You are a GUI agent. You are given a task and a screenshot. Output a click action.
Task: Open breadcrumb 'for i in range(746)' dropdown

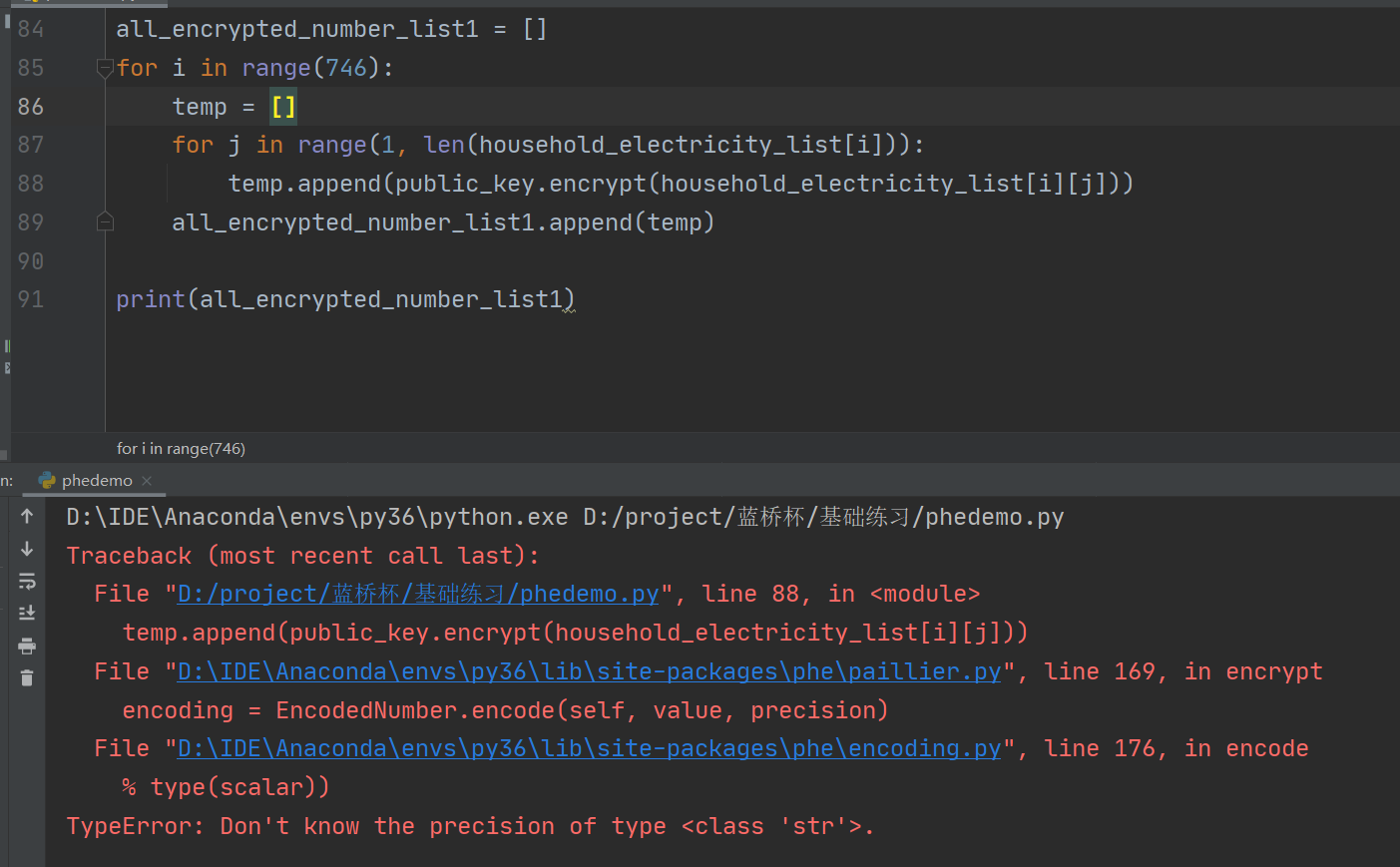(181, 448)
